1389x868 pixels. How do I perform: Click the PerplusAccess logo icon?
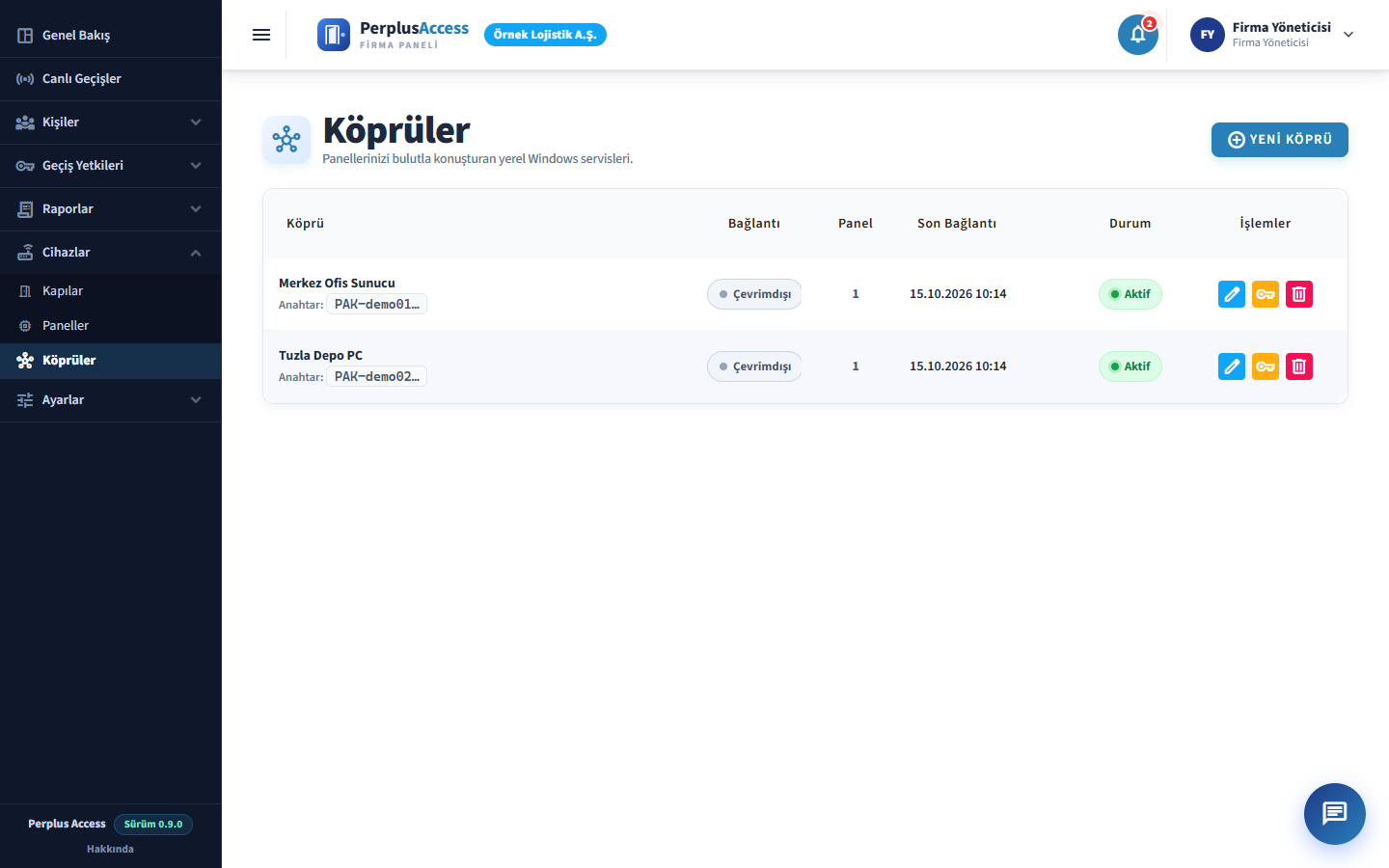click(x=334, y=35)
